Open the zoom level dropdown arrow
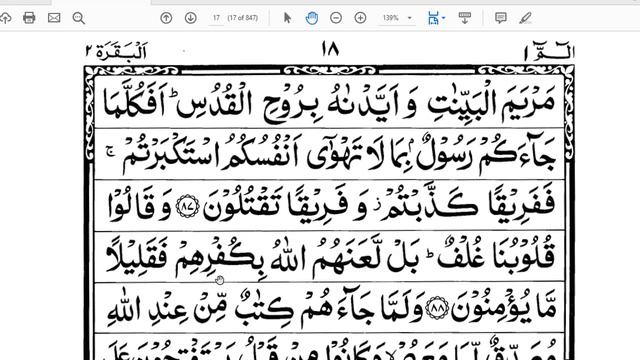Viewport: 640px width, 360px height. coord(409,18)
